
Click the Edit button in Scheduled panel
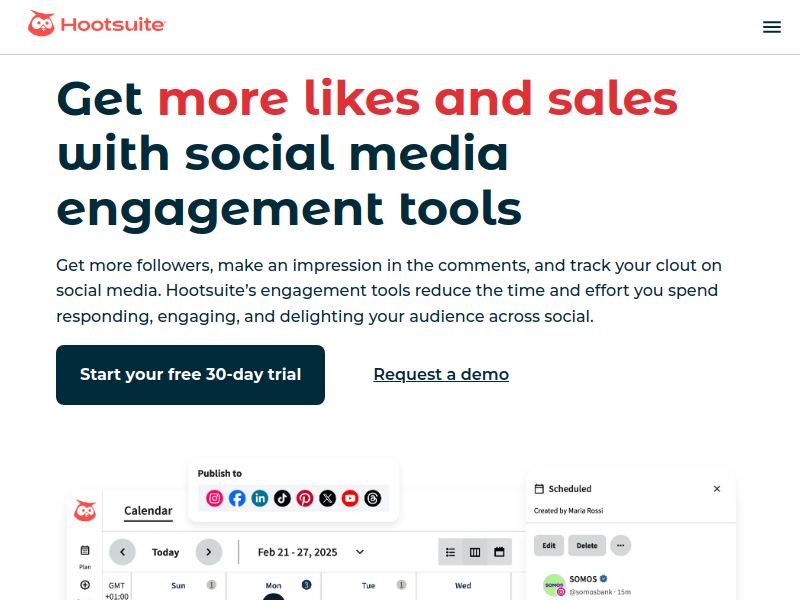pyautogui.click(x=549, y=545)
